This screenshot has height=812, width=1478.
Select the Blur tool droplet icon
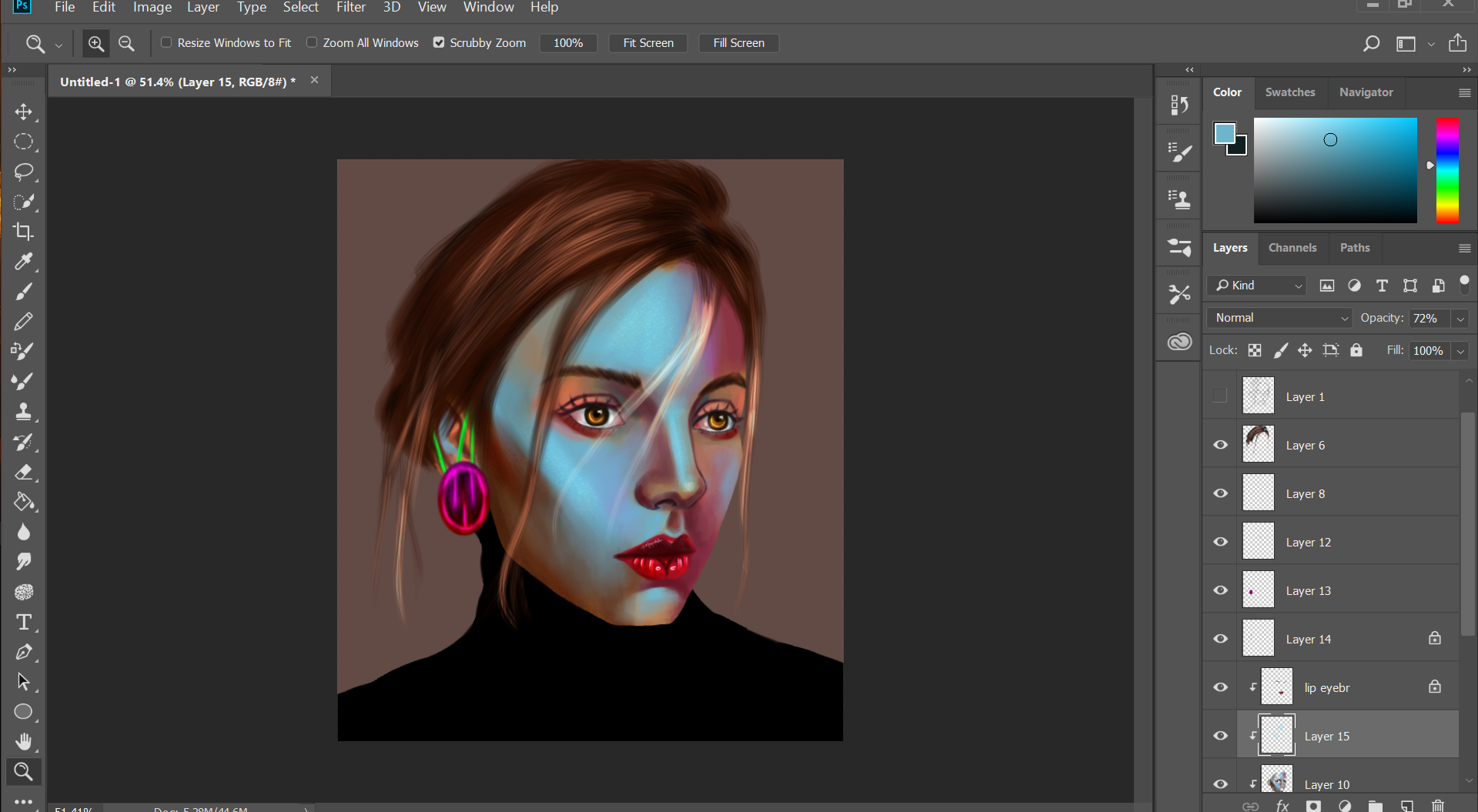[24, 532]
